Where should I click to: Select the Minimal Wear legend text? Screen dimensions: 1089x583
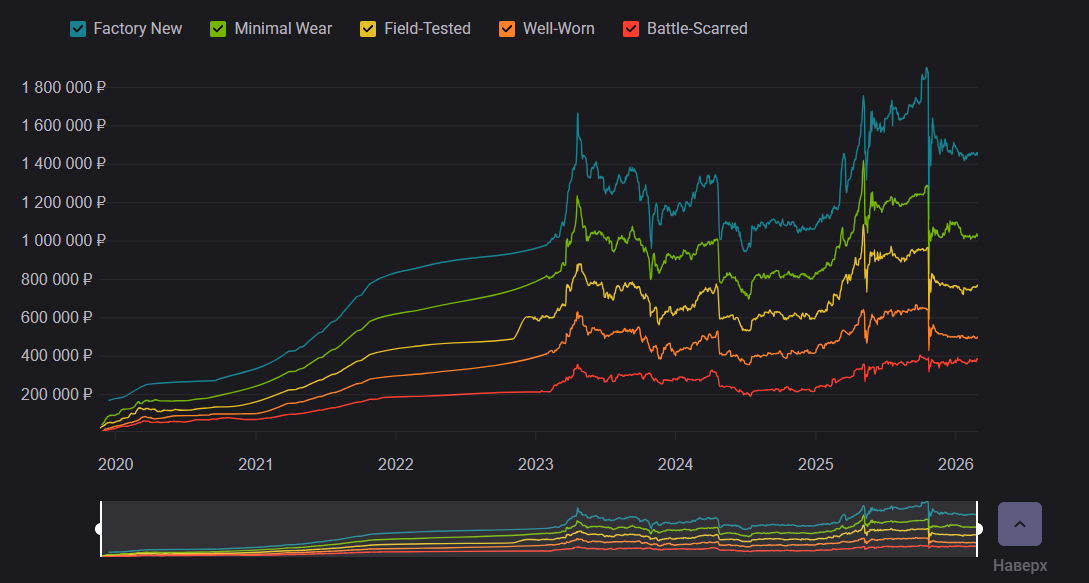tap(283, 29)
